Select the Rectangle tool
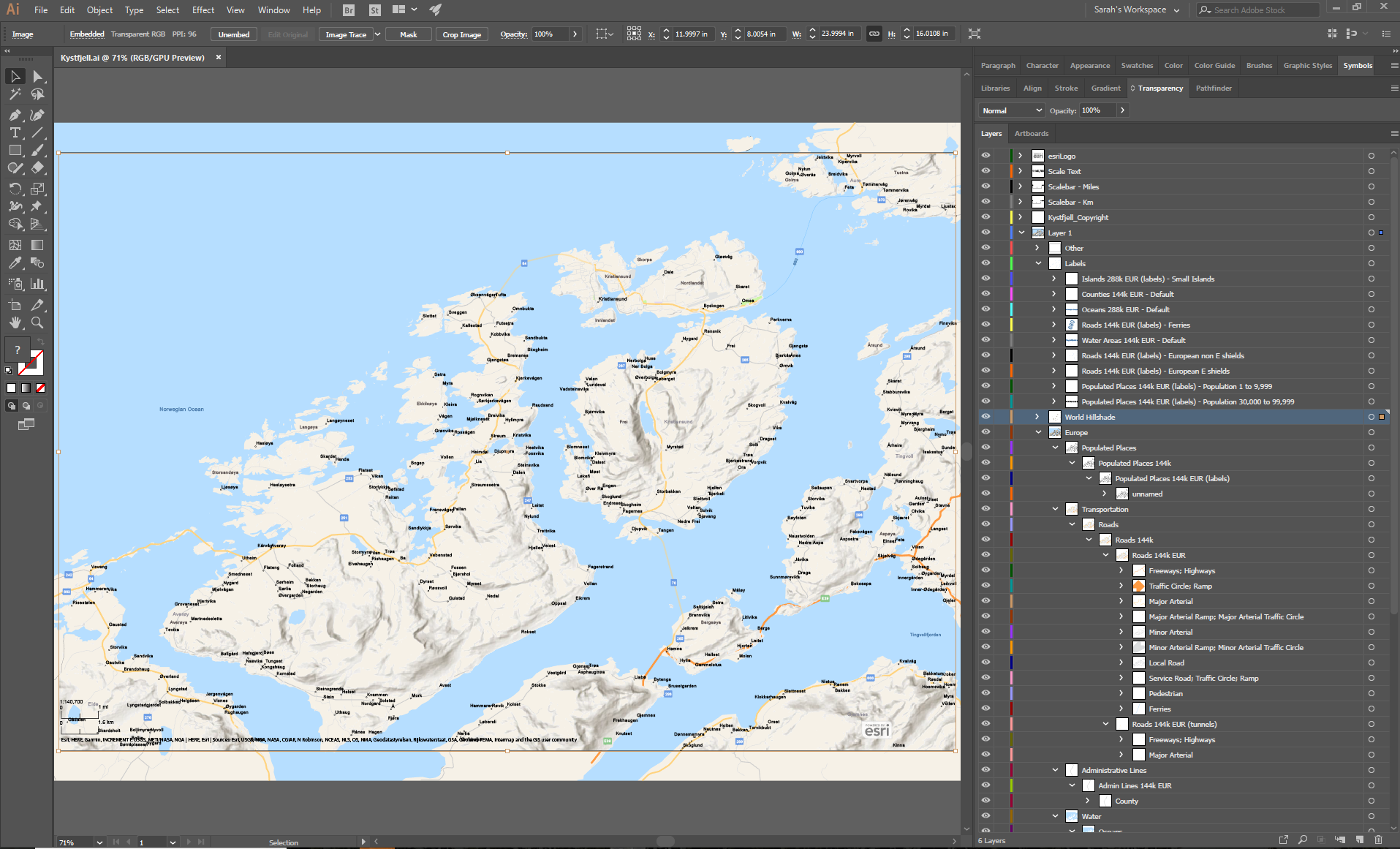This screenshot has width=1400, height=849. (15, 150)
